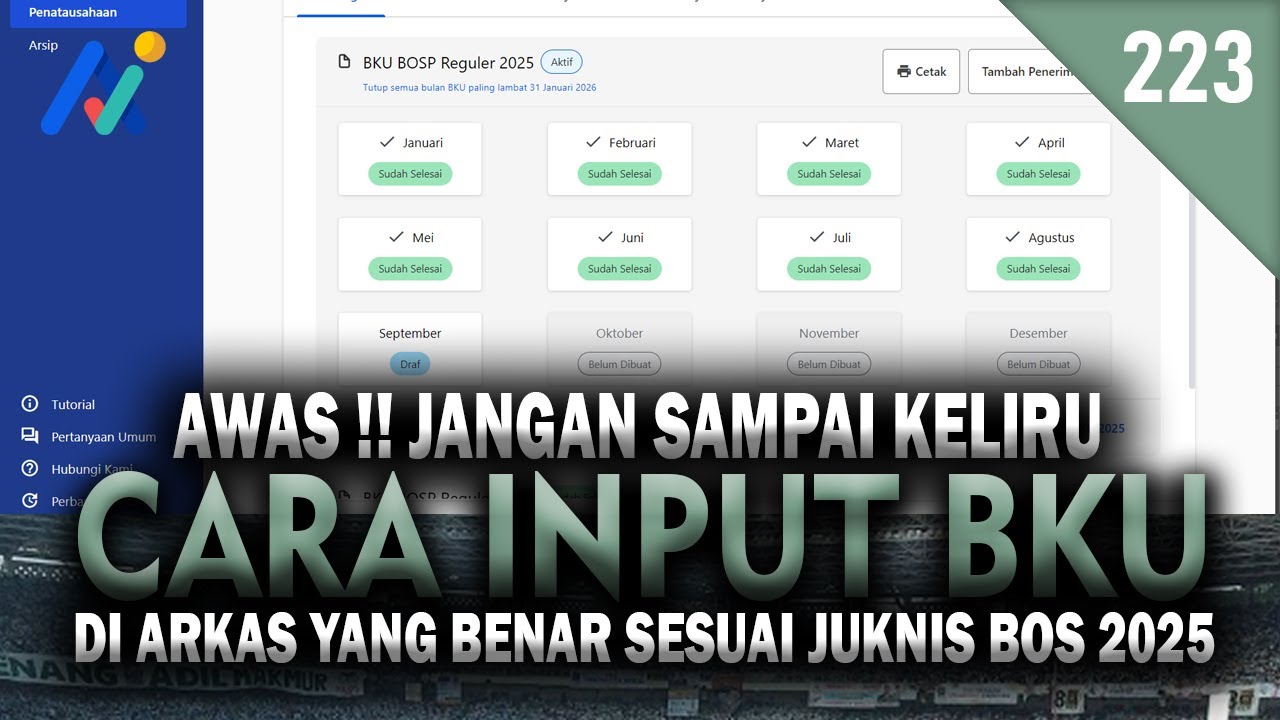Click Belum Dibuat badge under Desember
Viewport: 1280px width, 720px height.
pyautogui.click(x=1038, y=364)
